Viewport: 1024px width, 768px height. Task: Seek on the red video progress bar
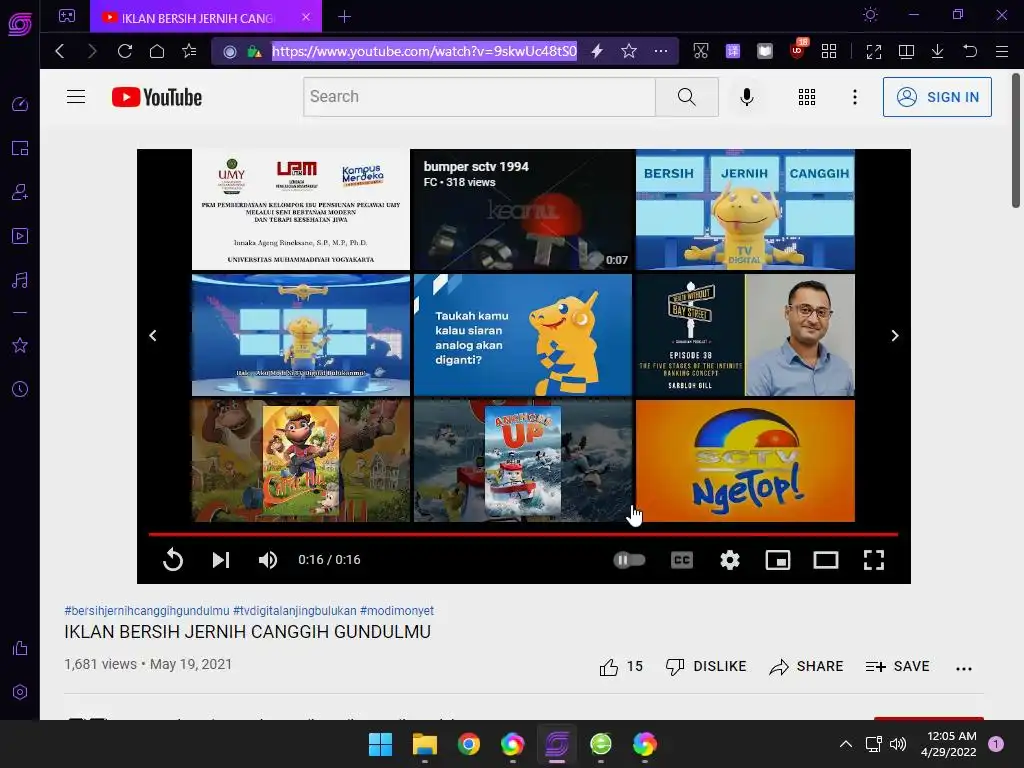tap(523, 534)
